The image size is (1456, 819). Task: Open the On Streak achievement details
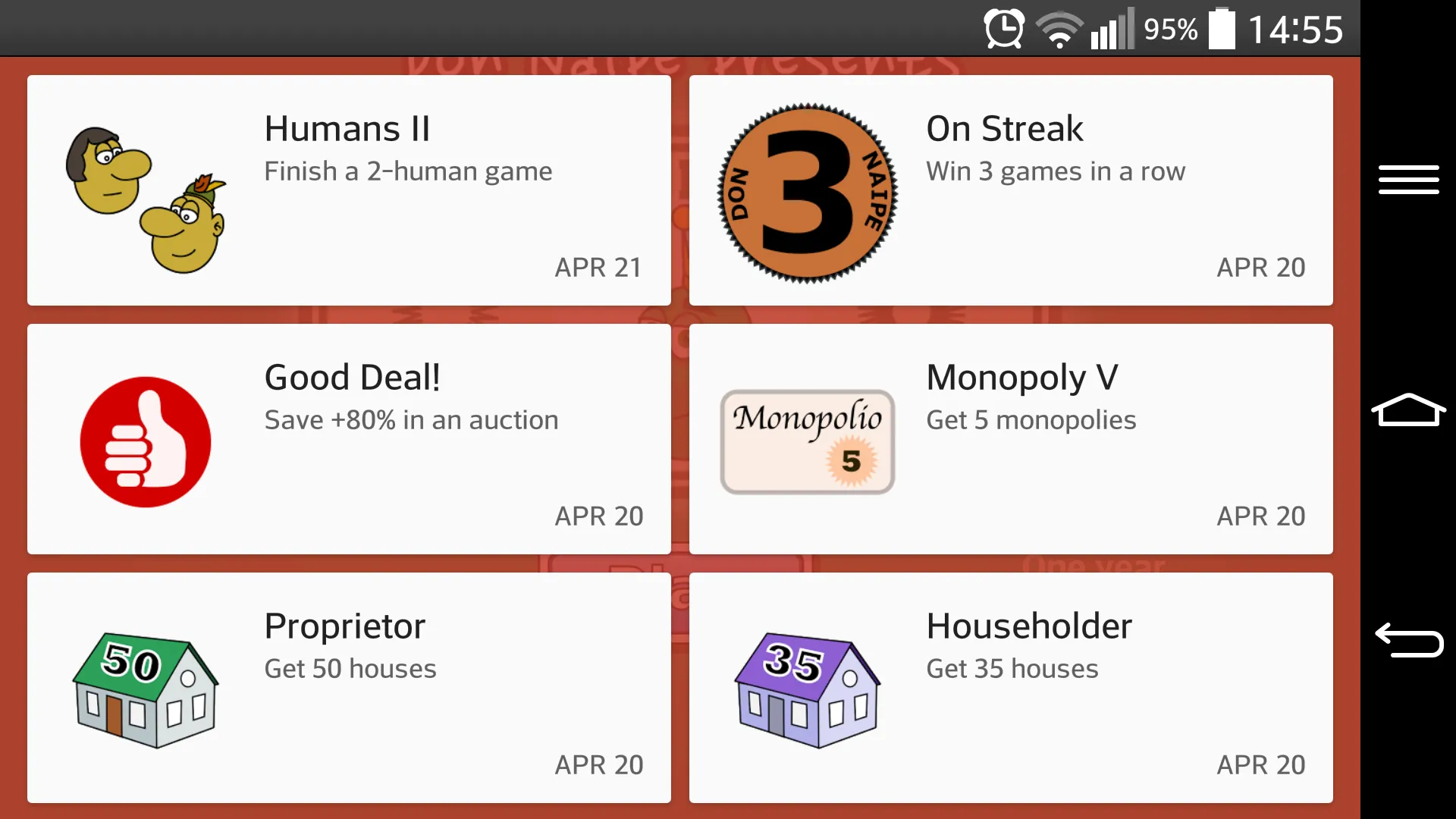click(x=1011, y=190)
